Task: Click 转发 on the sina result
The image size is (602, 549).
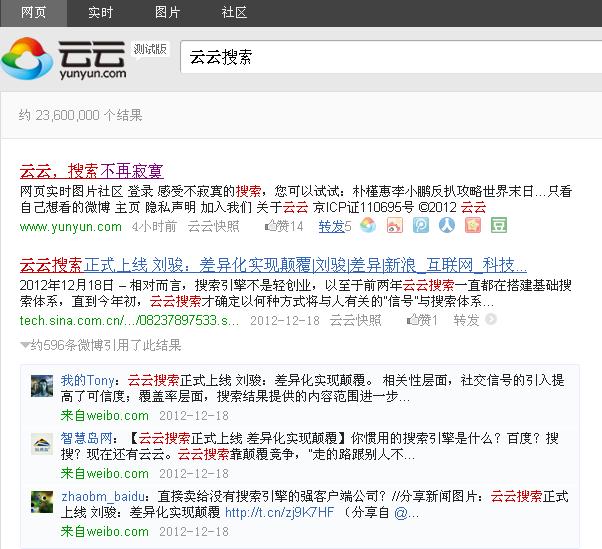Action: pos(466,320)
